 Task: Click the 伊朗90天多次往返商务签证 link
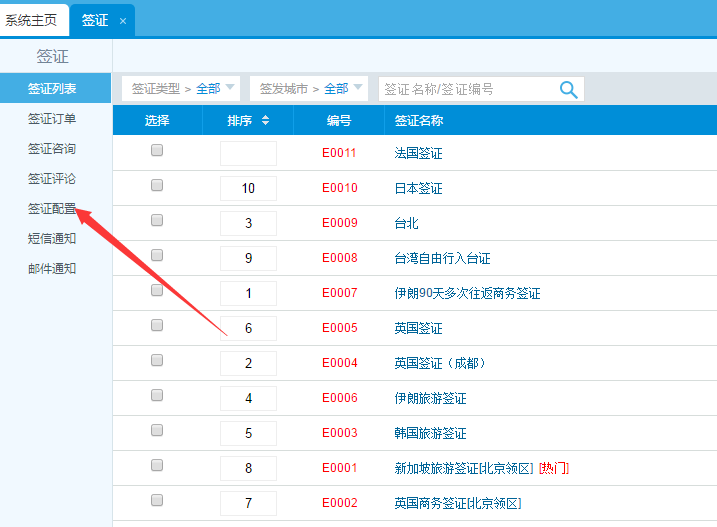coord(467,293)
